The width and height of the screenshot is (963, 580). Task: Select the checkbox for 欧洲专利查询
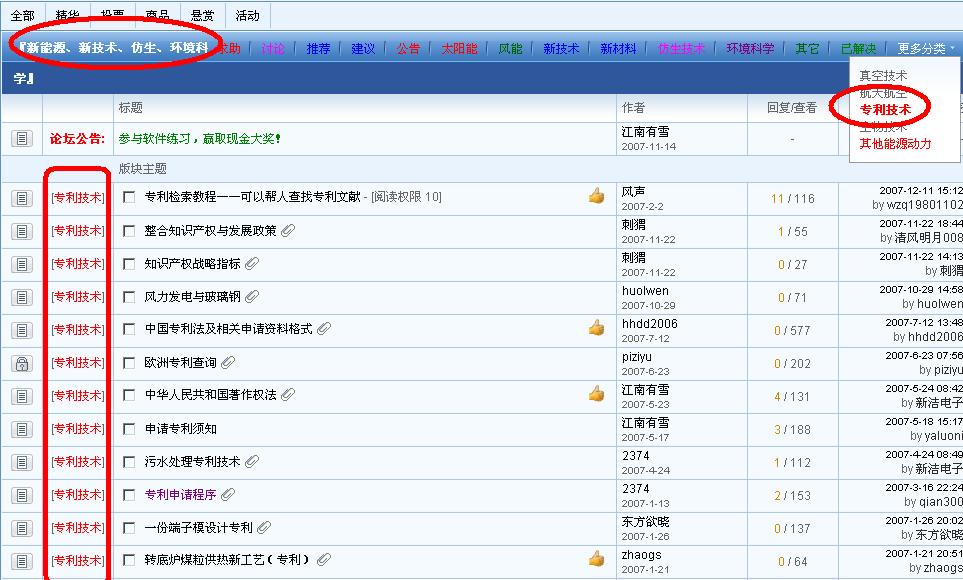pos(129,363)
